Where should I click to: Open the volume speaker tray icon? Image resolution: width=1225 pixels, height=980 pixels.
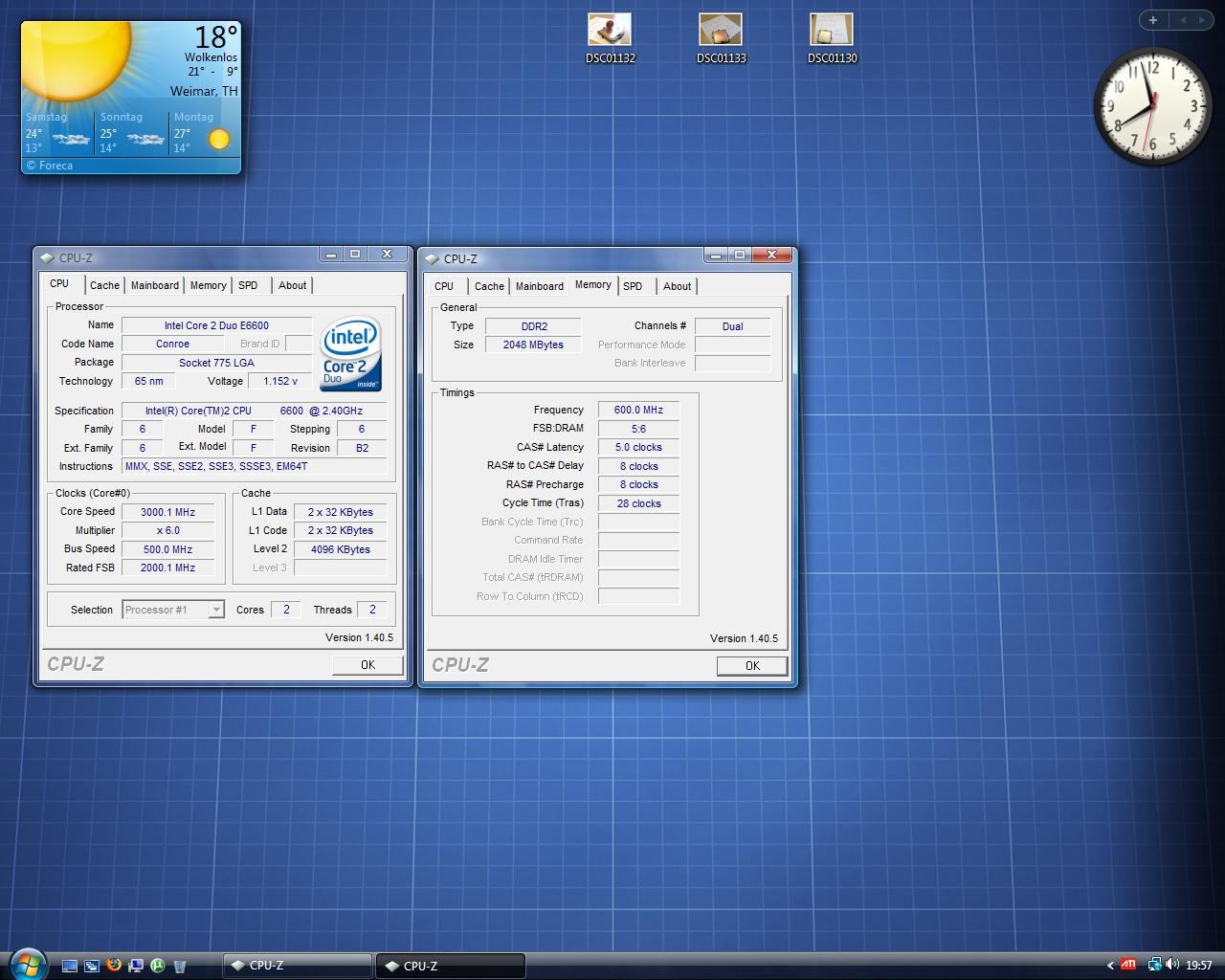pyautogui.click(x=1173, y=965)
